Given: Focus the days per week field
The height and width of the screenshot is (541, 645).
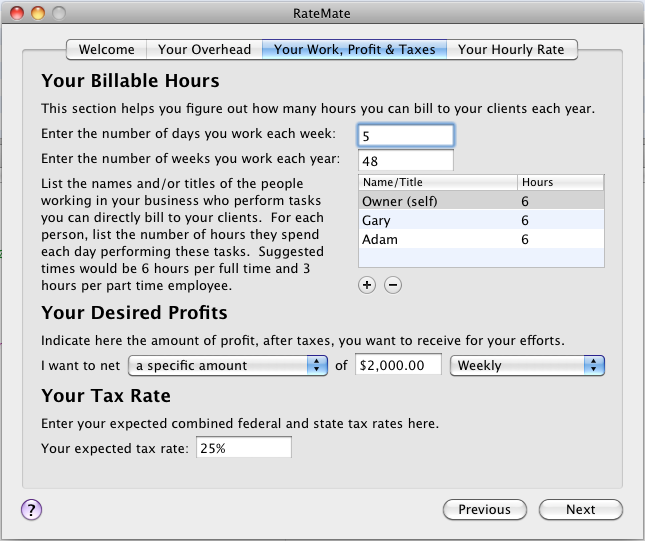Looking at the screenshot, I should tap(405, 135).
